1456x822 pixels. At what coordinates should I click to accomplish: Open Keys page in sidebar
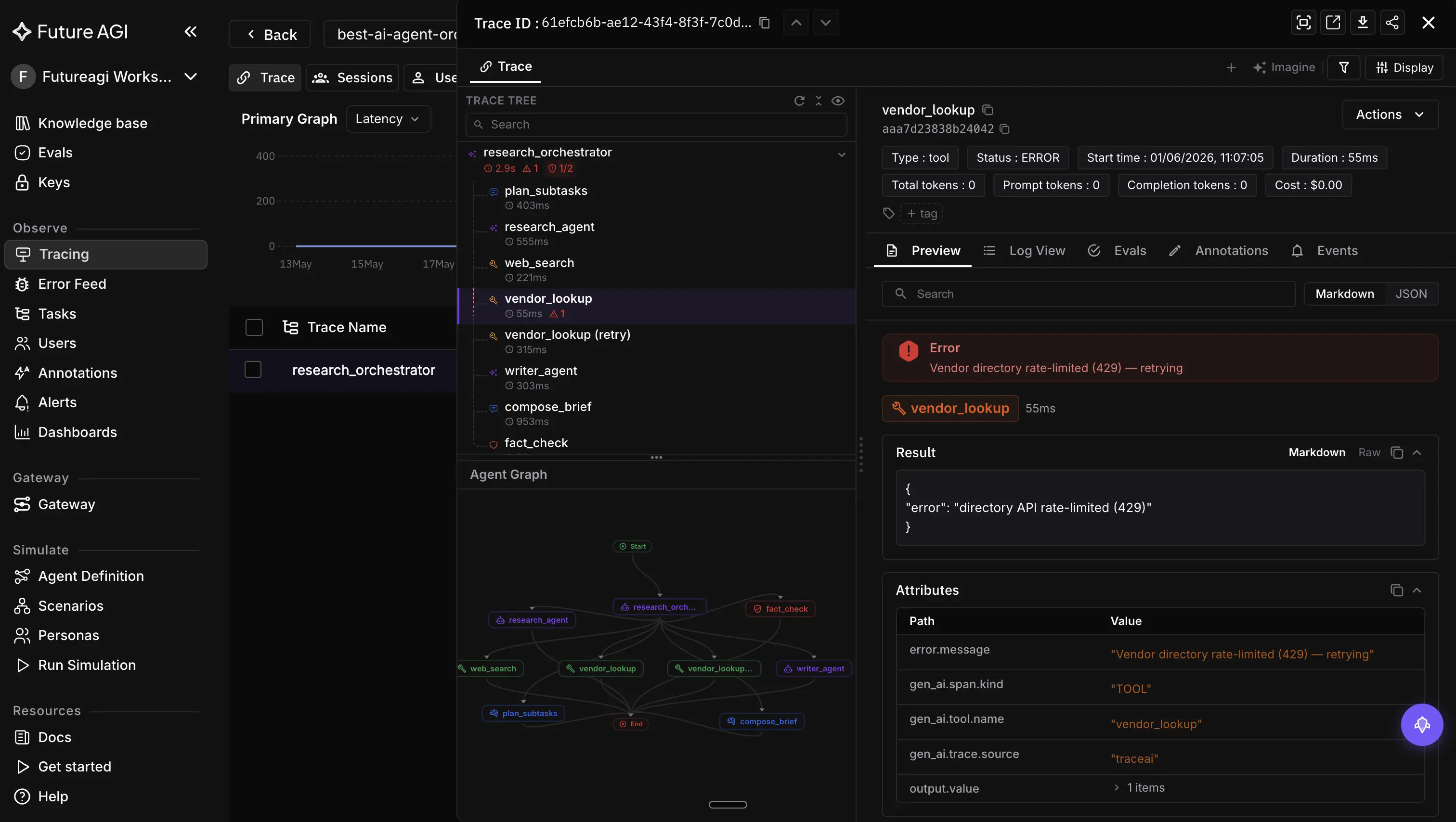tap(54, 182)
